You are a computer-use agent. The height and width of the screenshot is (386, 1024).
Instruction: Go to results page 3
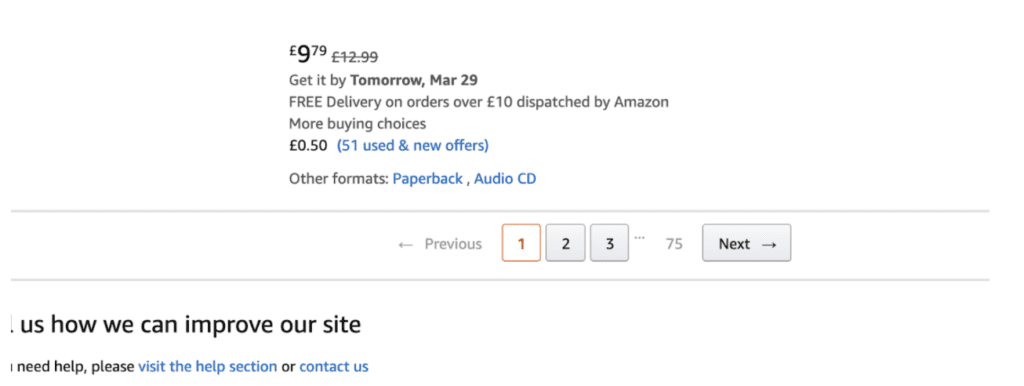tap(609, 243)
